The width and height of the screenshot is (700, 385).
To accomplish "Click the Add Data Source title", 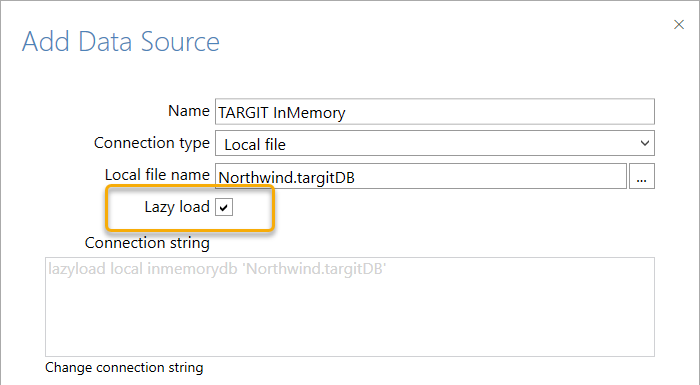I will pyautogui.click(x=121, y=42).
